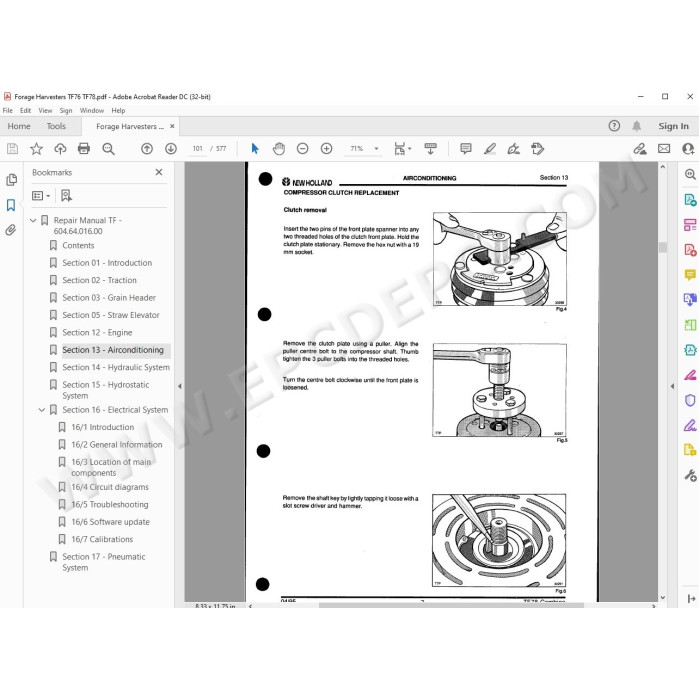The image size is (700, 700).
Task: Open the View menu
Action: [x=45, y=110]
